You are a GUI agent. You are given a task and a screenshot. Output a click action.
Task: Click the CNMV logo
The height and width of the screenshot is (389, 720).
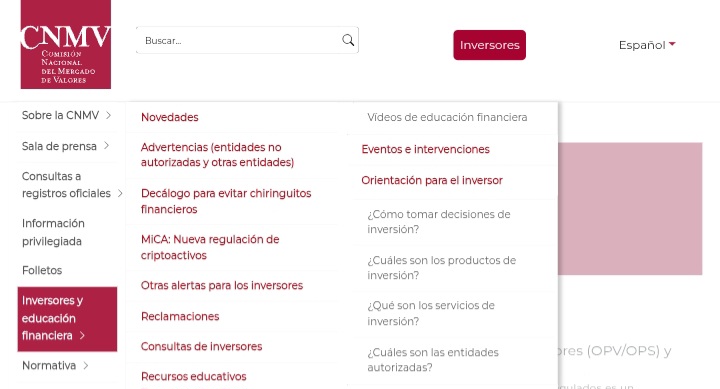66,44
